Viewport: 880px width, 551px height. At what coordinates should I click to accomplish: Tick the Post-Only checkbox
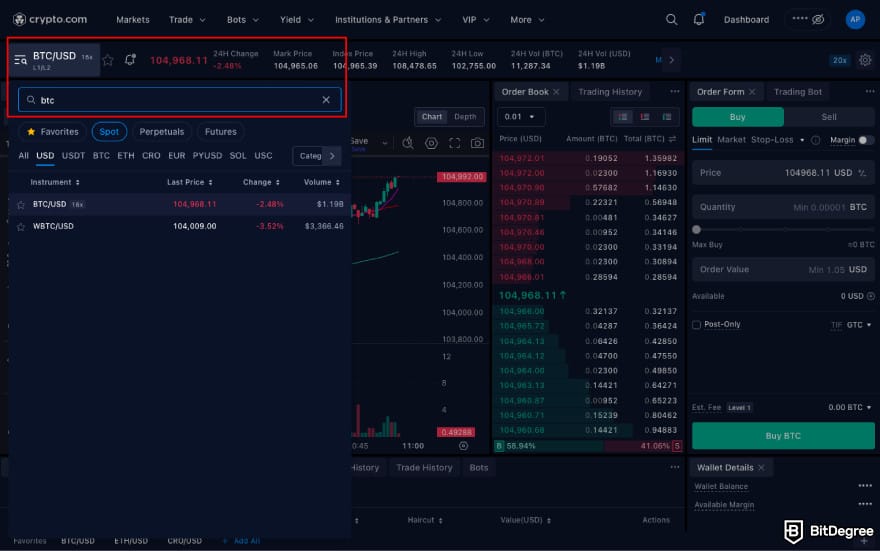click(x=696, y=324)
